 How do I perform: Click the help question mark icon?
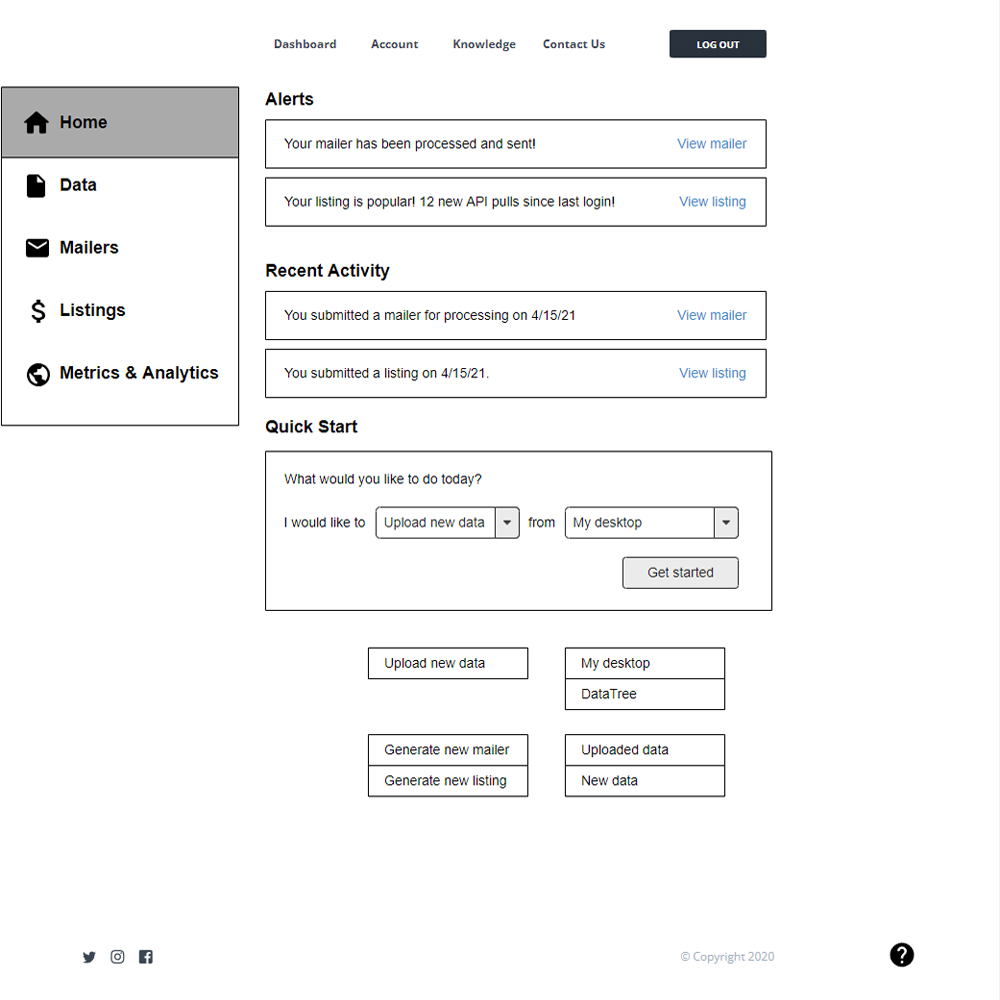(901, 955)
